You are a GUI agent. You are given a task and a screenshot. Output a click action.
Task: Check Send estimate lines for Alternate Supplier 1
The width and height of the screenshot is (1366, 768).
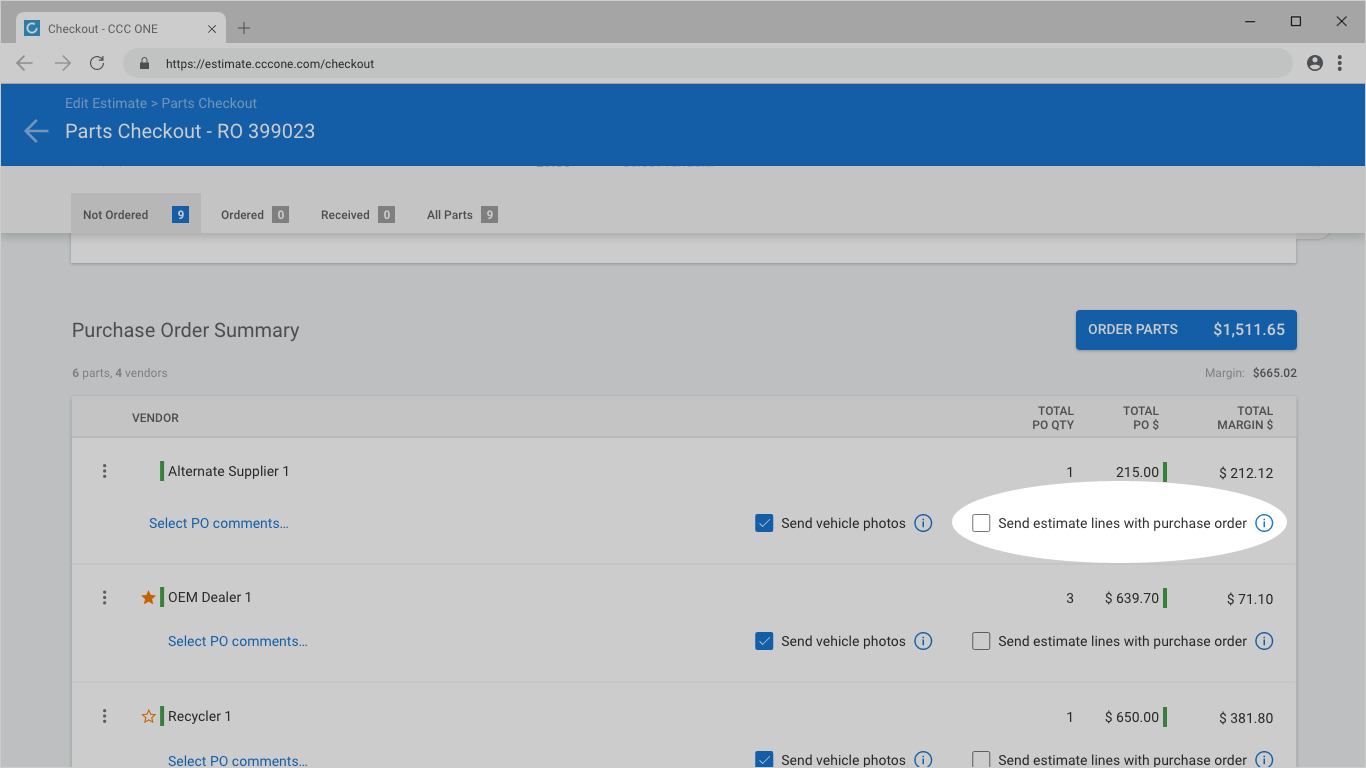[x=981, y=523]
